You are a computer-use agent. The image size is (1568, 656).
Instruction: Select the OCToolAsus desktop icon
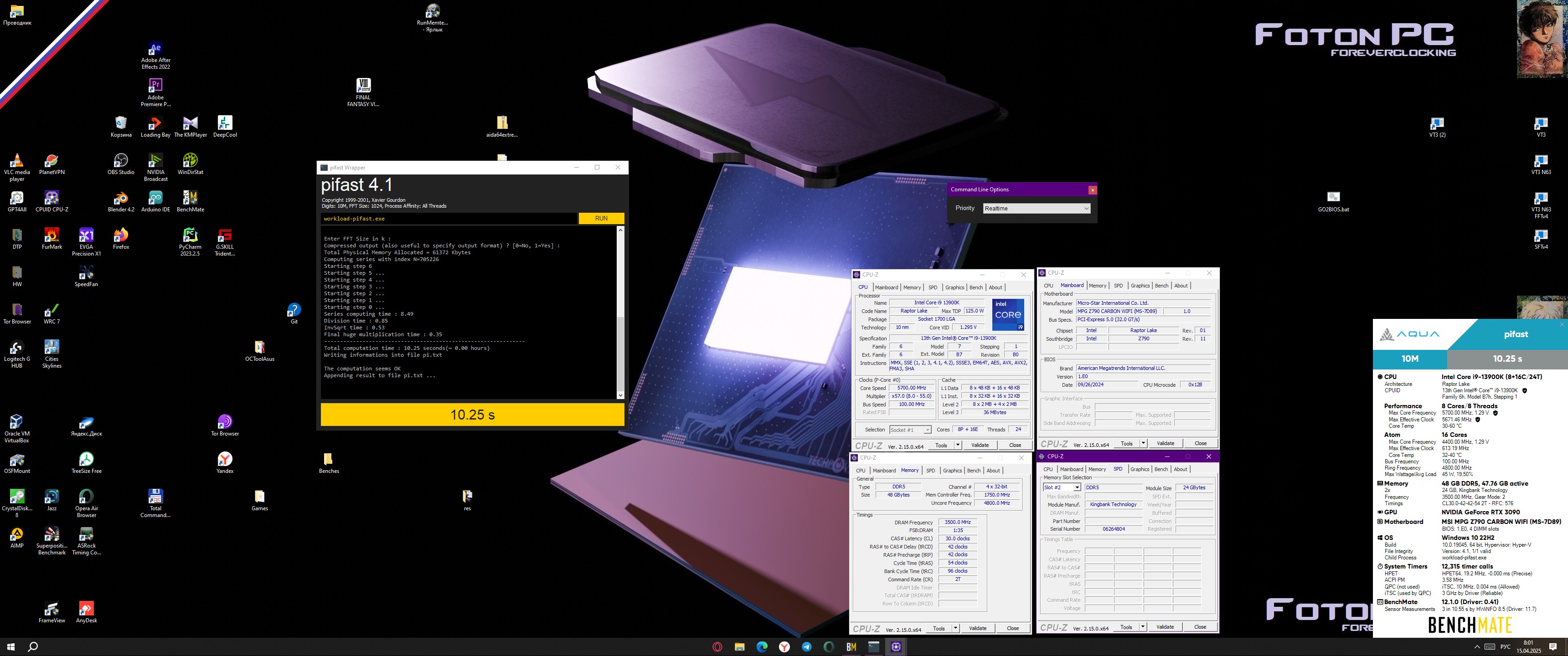pos(260,350)
